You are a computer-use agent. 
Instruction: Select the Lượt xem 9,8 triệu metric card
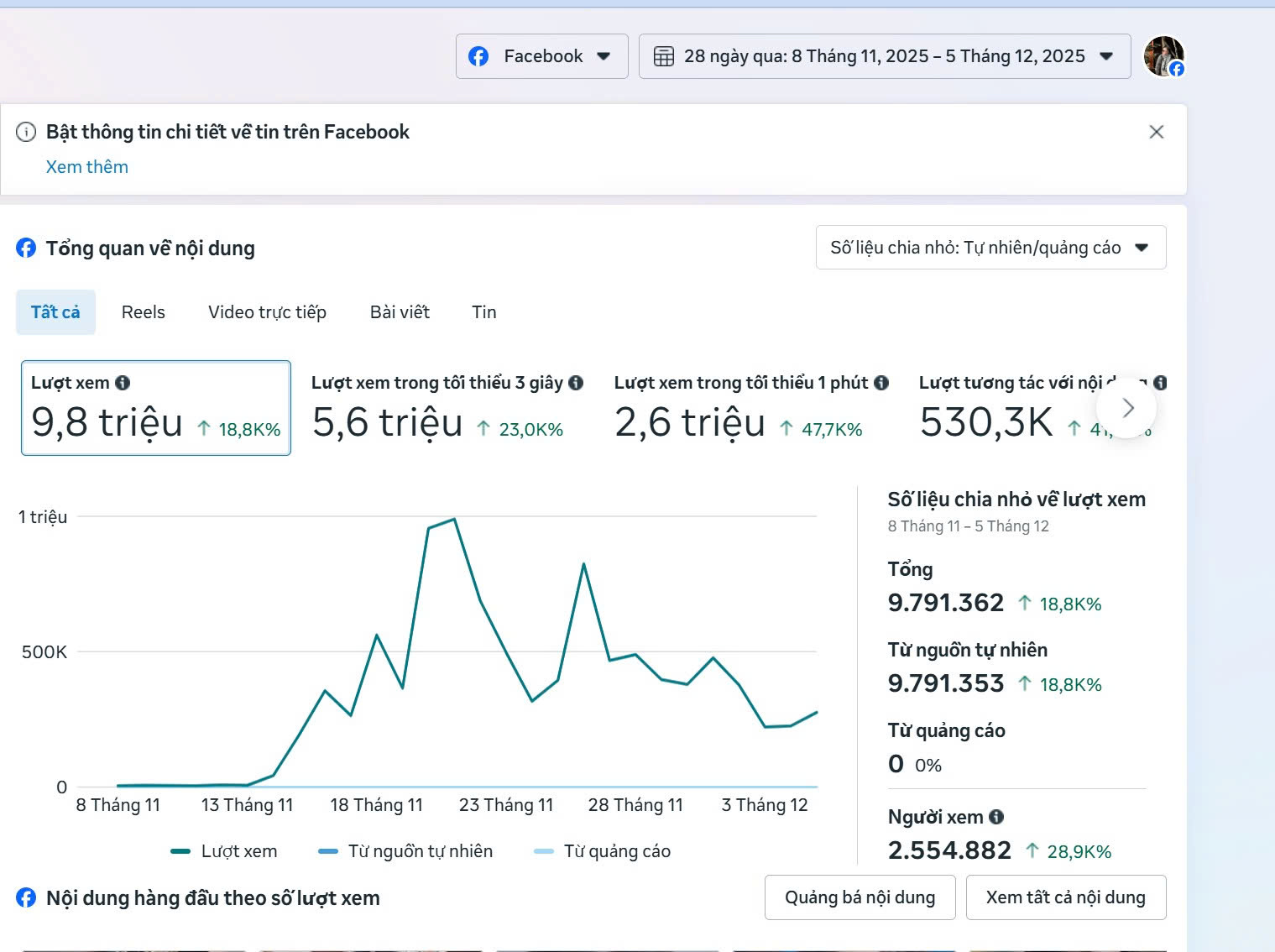click(x=156, y=408)
